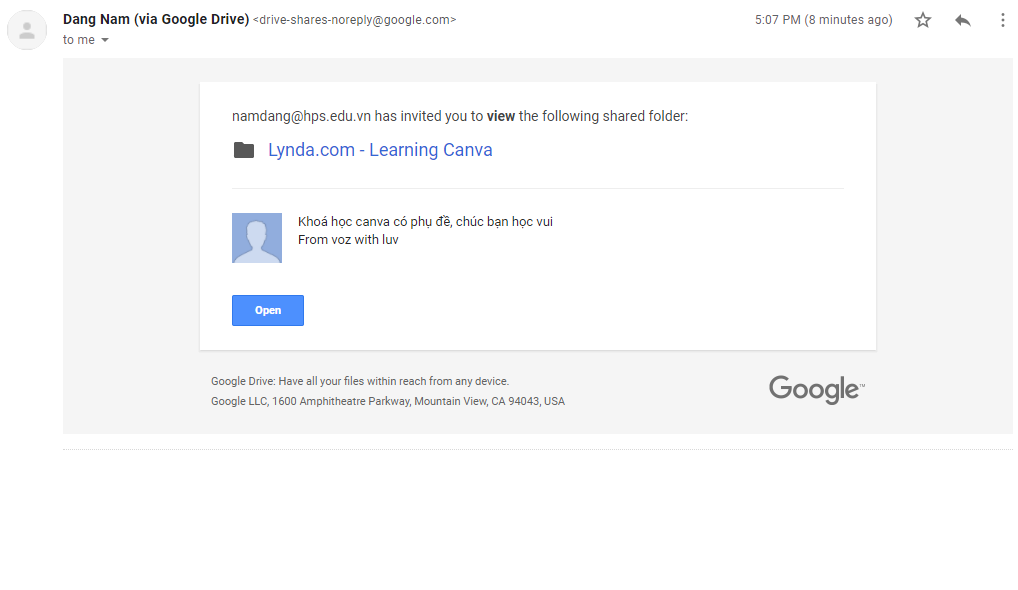Click the namdang@hps.edu.vn invitation text
Image resolution: width=1018 pixels, height=590 pixels.
(460, 116)
